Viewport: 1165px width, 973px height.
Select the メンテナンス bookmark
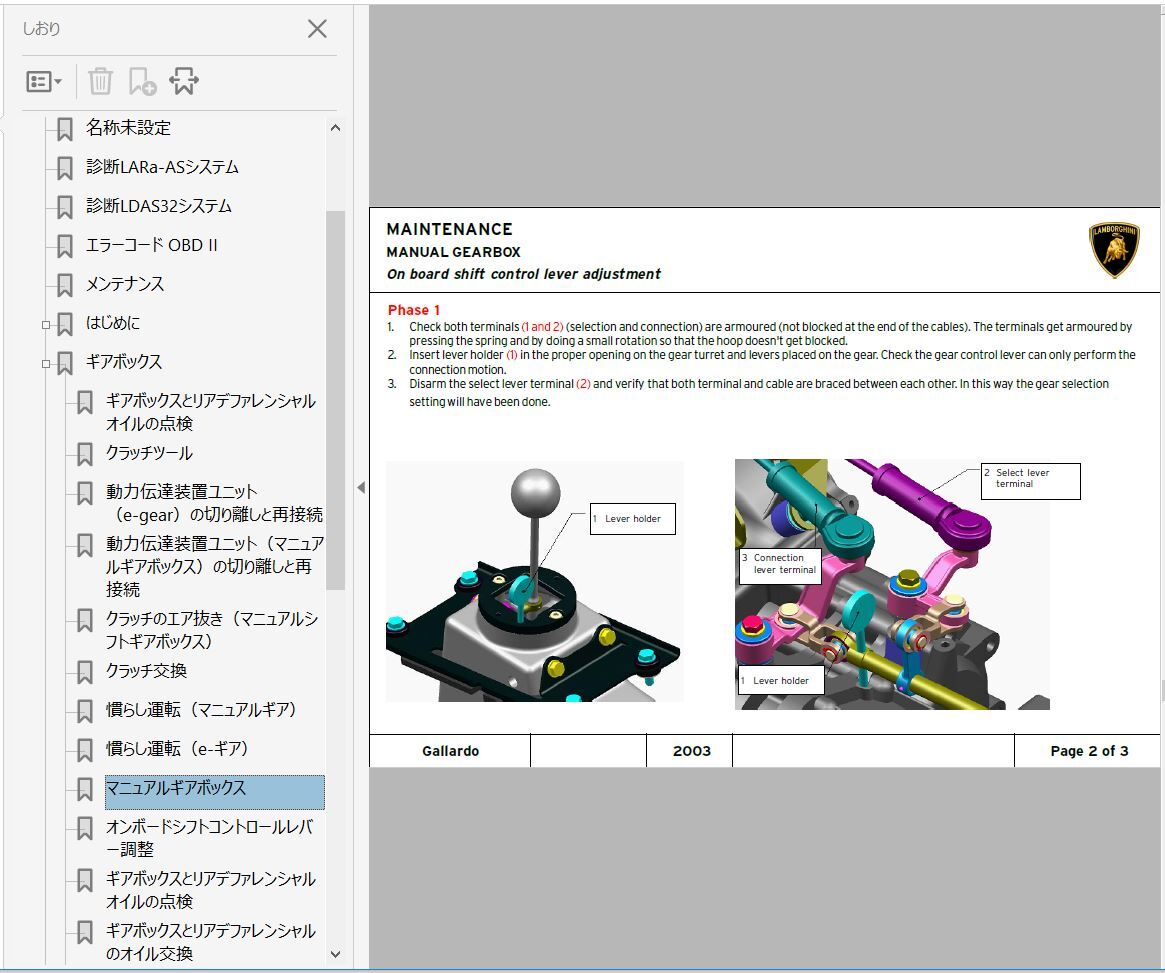tap(125, 284)
